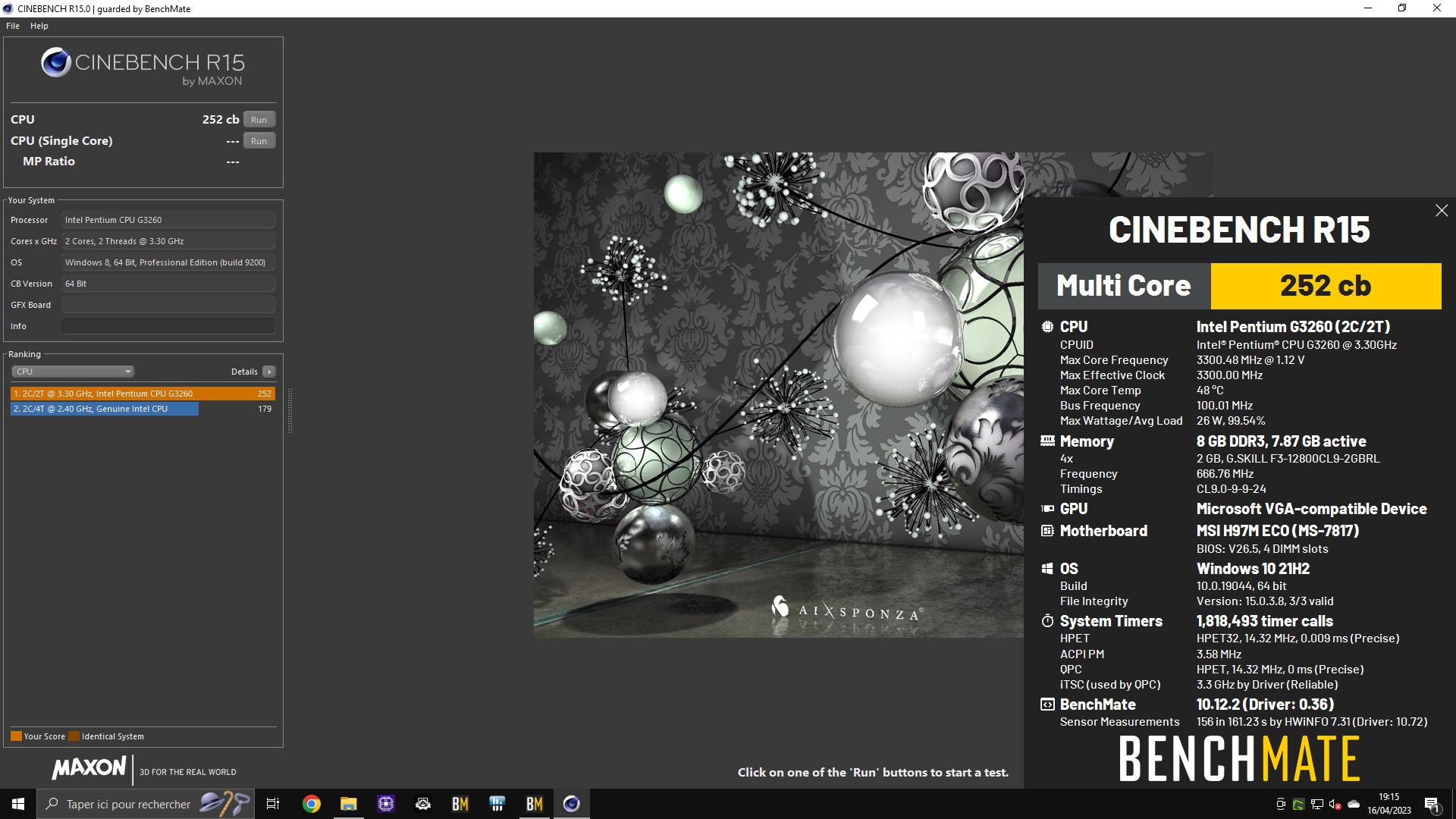The image size is (1456, 819).
Task: Click the yellow 252 cb score box
Action: point(1326,286)
